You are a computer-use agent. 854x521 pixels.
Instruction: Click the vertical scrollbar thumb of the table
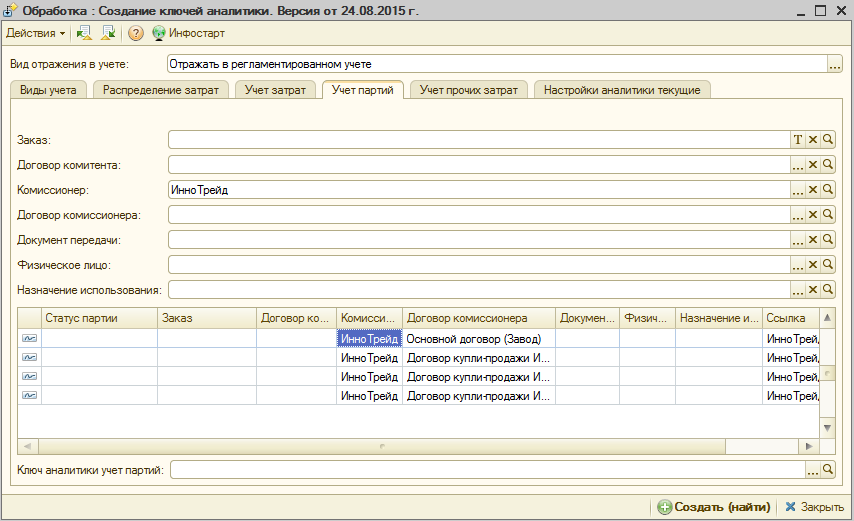827,373
